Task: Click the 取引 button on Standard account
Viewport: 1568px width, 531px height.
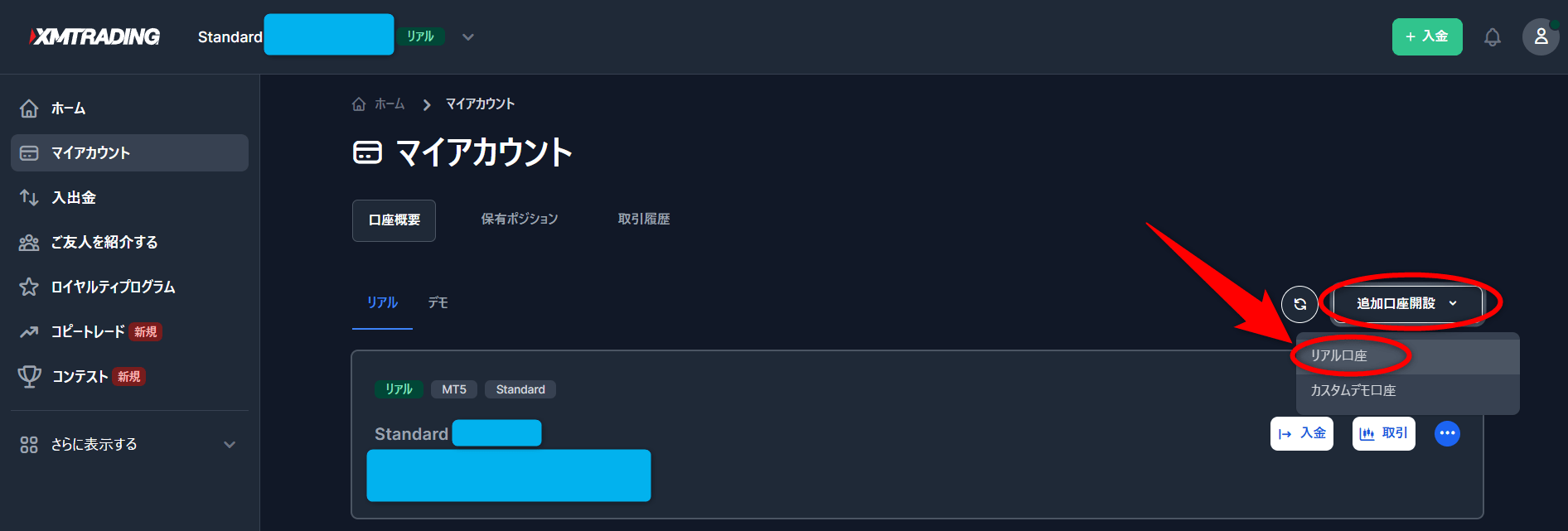Action: pyautogui.click(x=1383, y=433)
